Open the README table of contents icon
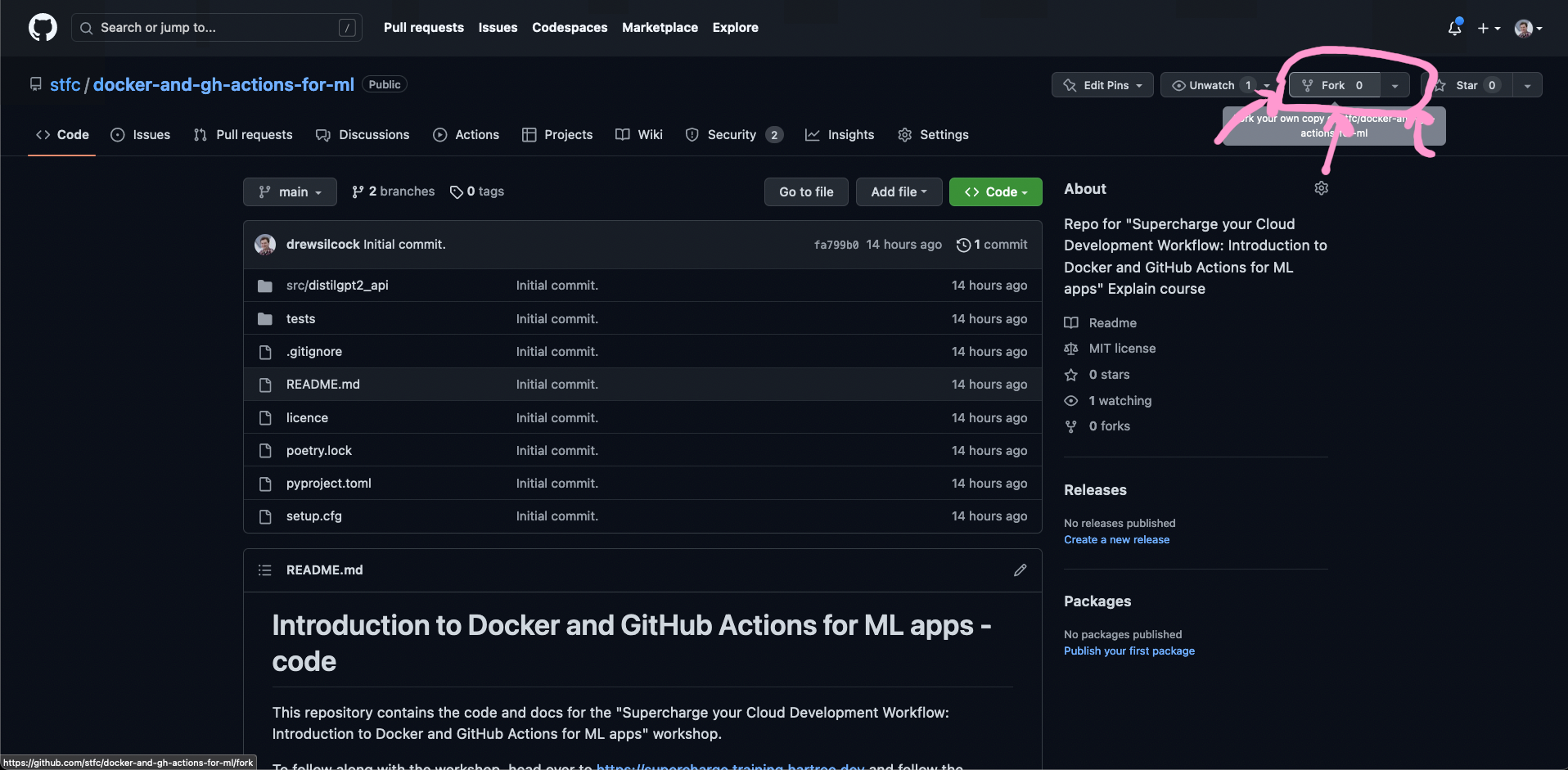 (264, 570)
